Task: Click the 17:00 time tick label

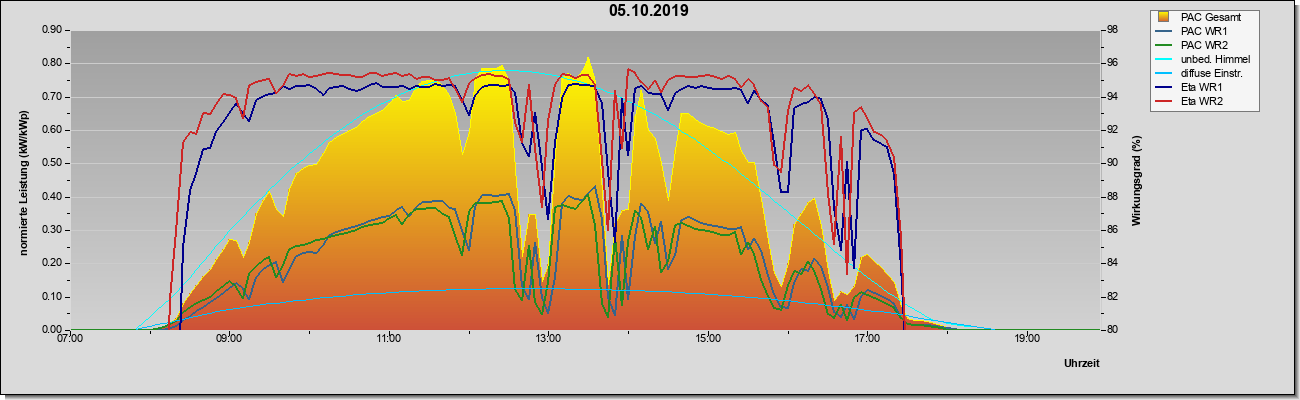Action: 867,338
